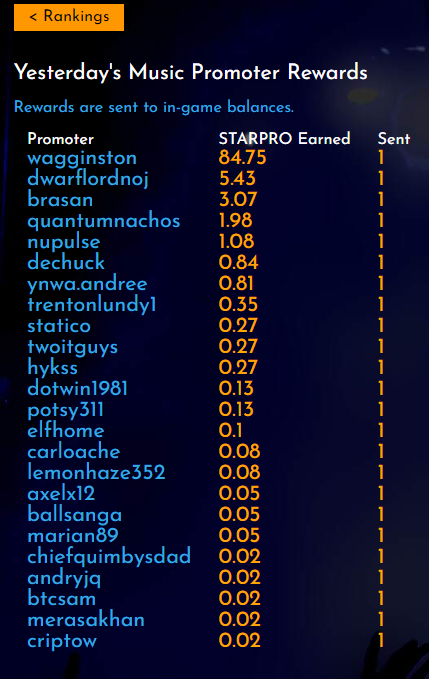Open ynwa.andree promoter link

coord(87,284)
